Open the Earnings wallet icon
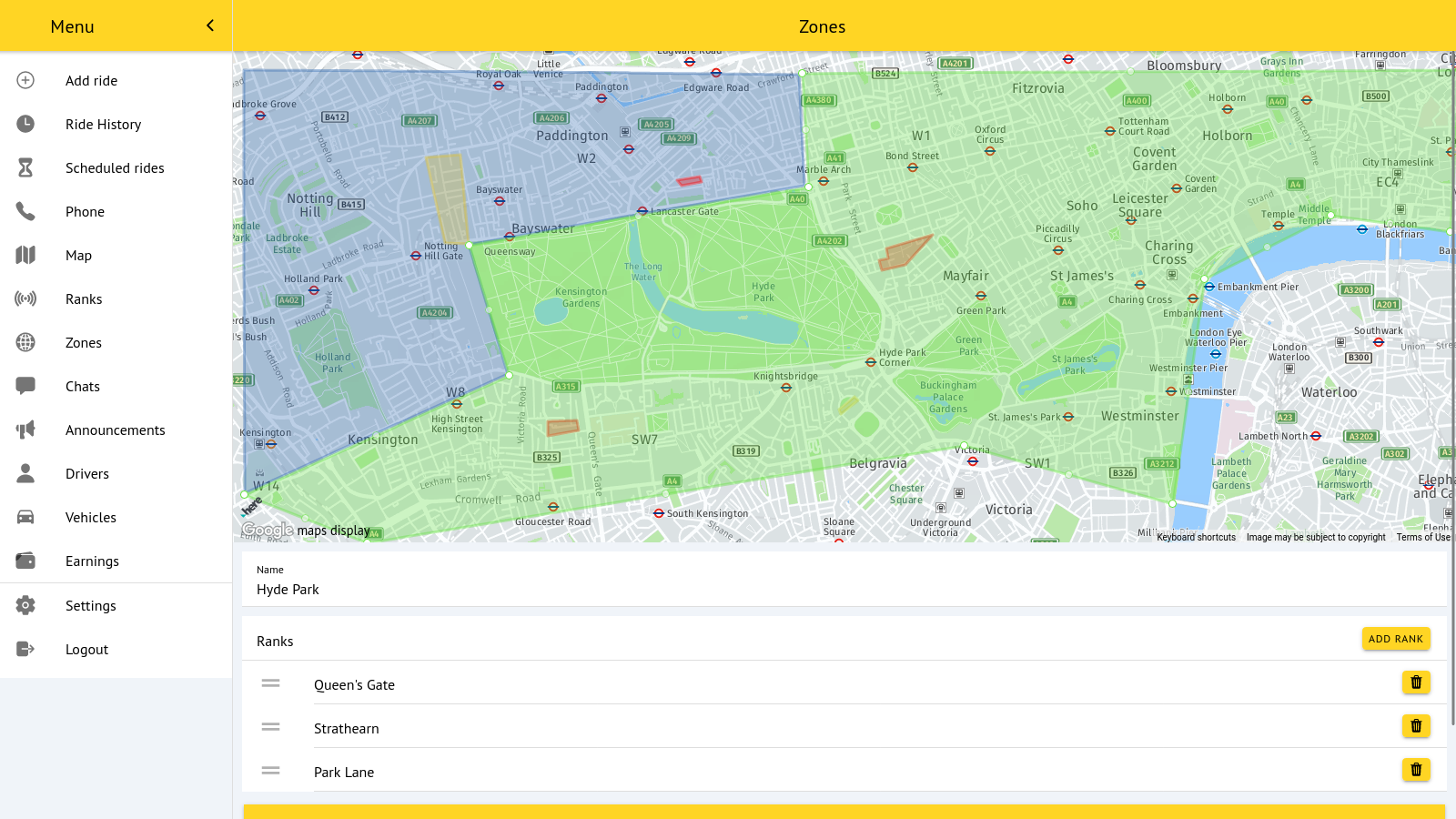This screenshot has width=1456, height=819. (25, 561)
